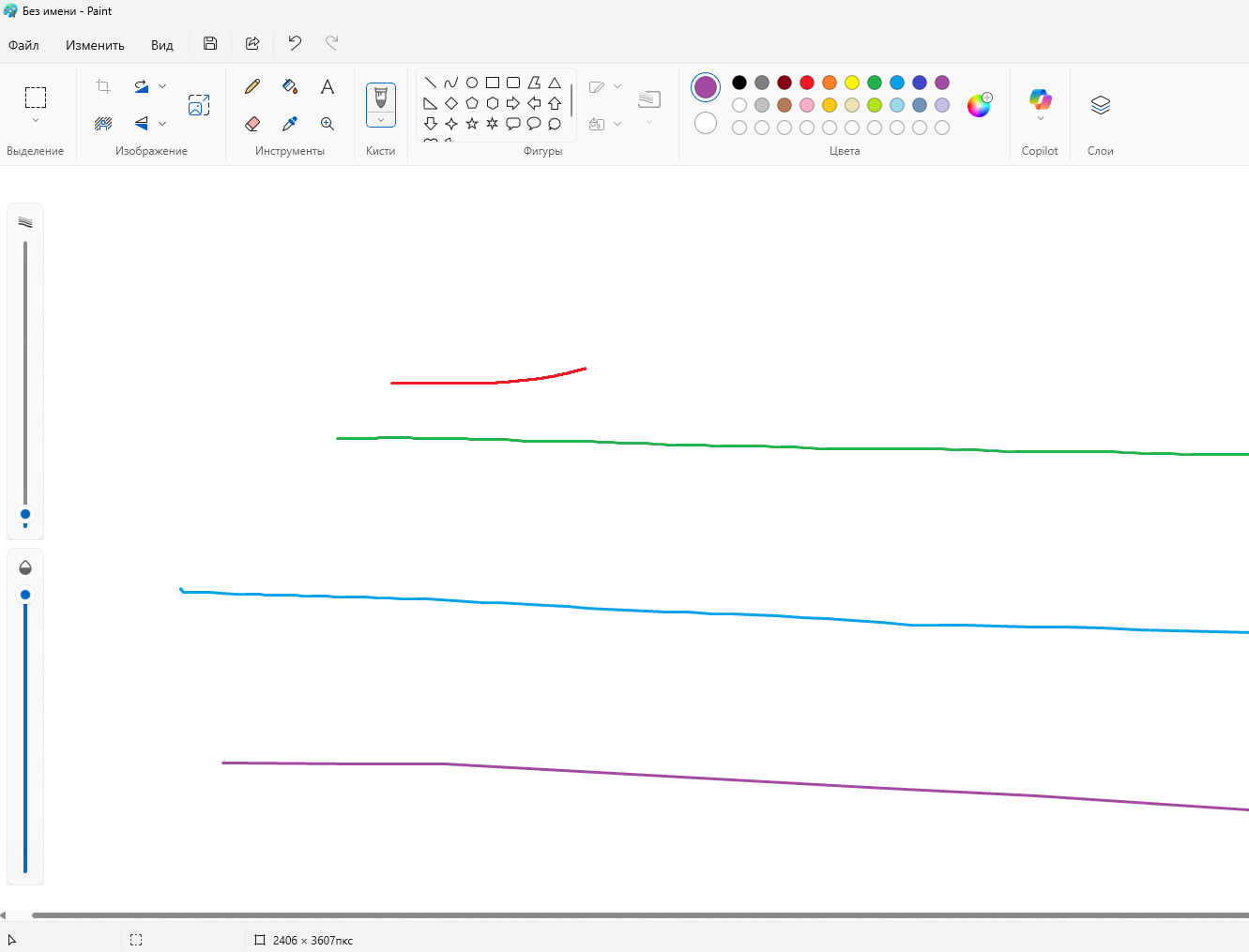Screen dimensions: 1249x952
Task: Open Copilot in Paint
Action: 1040,99
